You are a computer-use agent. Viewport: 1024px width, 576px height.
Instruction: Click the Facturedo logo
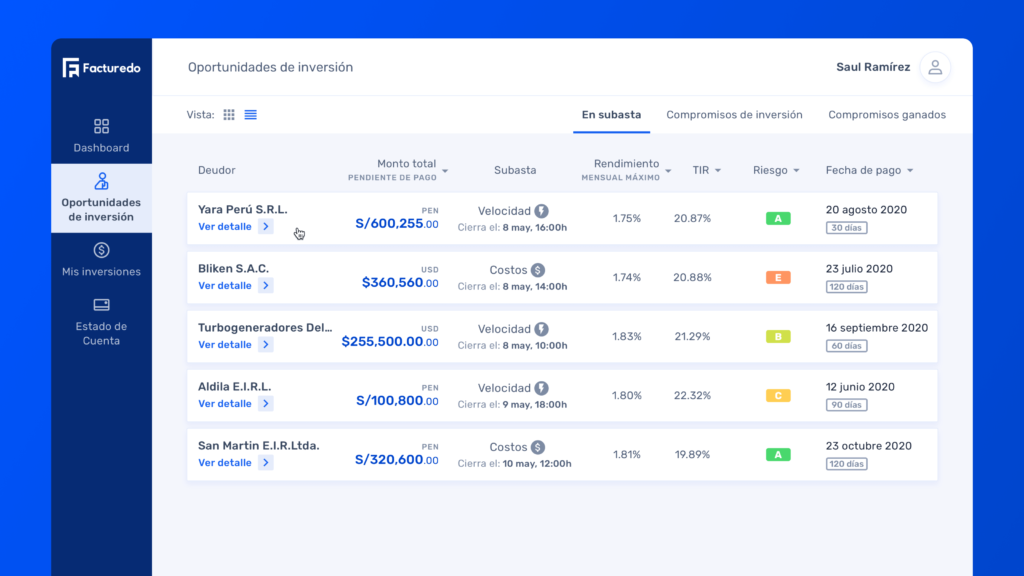pos(100,68)
